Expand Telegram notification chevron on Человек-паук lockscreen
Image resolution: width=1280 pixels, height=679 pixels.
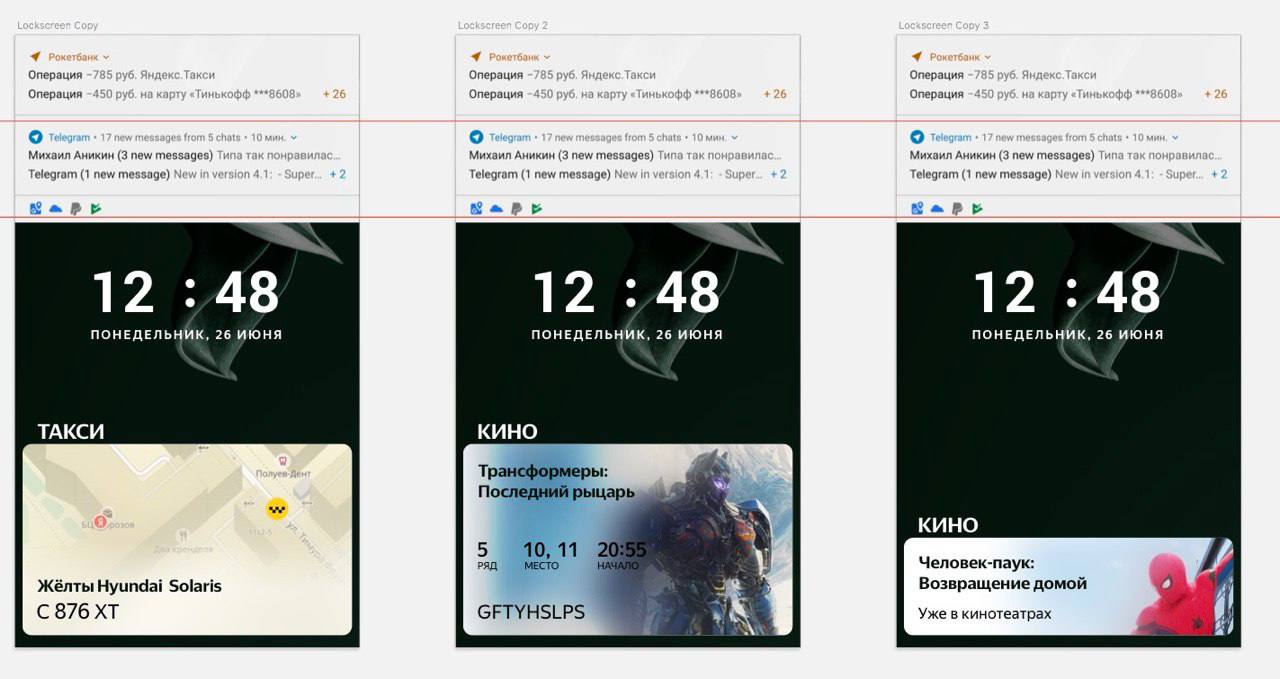(x=1175, y=138)
